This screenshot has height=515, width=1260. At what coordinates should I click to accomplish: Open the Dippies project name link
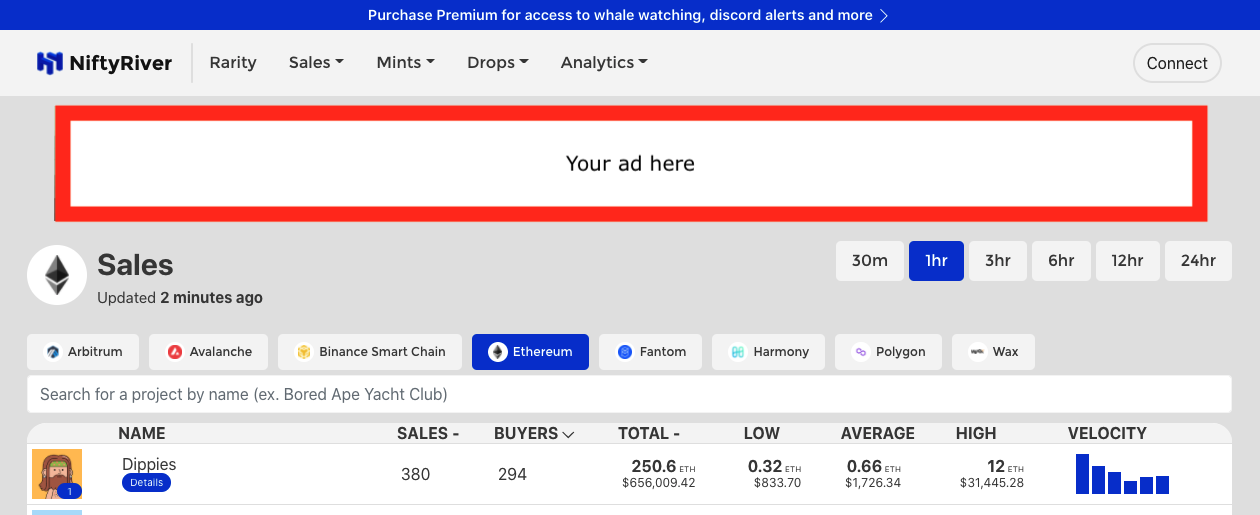click(x=149, y=464)
